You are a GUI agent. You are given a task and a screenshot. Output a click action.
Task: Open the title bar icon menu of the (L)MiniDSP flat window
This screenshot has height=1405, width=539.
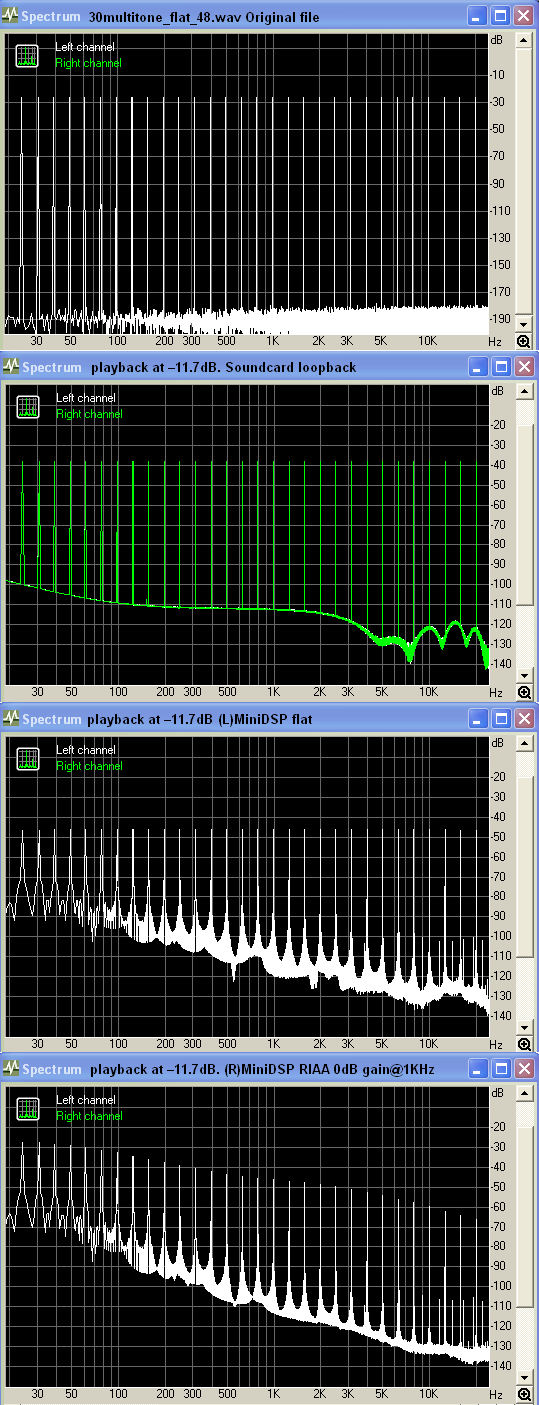point(11,718)
